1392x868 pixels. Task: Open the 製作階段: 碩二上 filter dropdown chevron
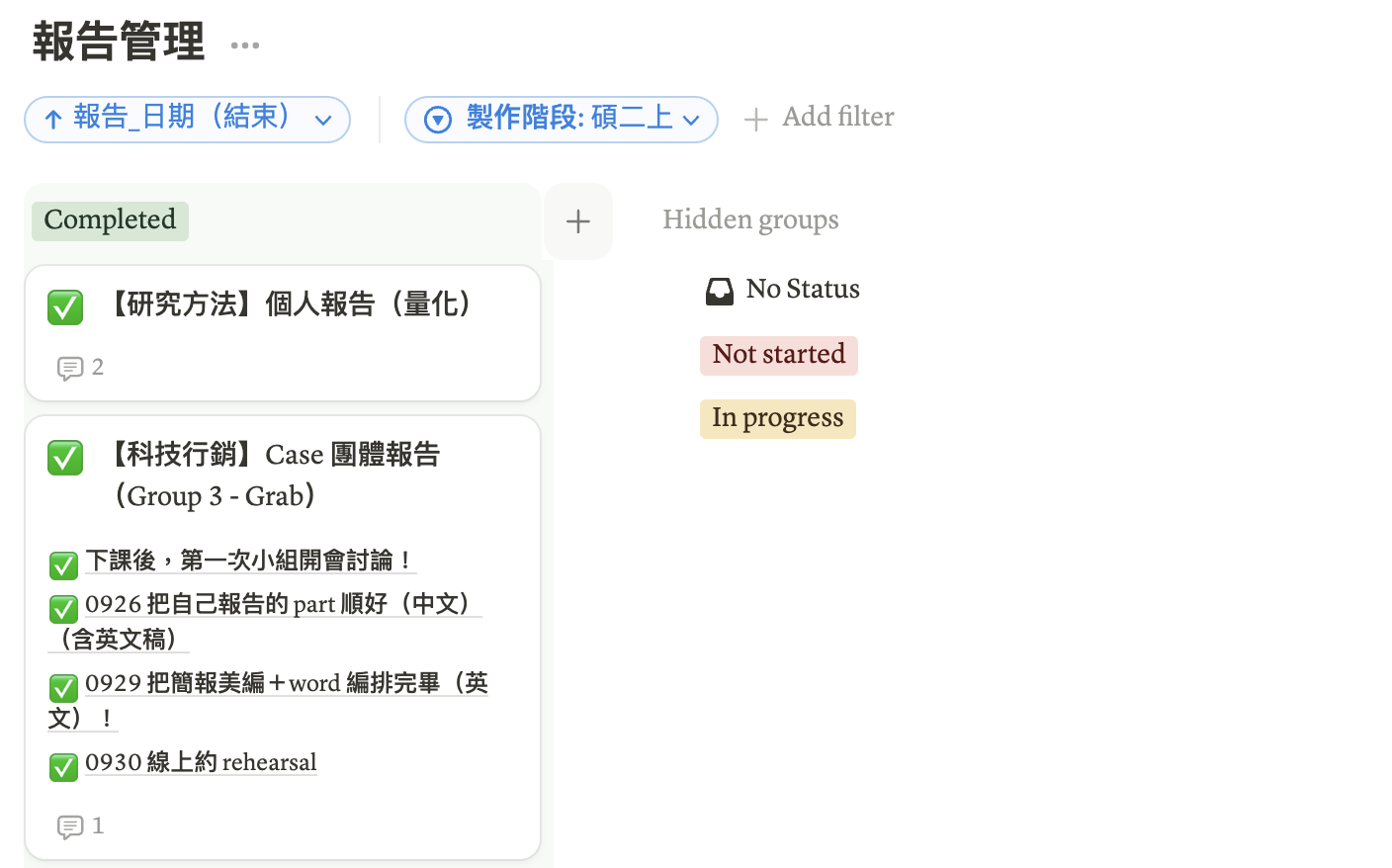691,121
